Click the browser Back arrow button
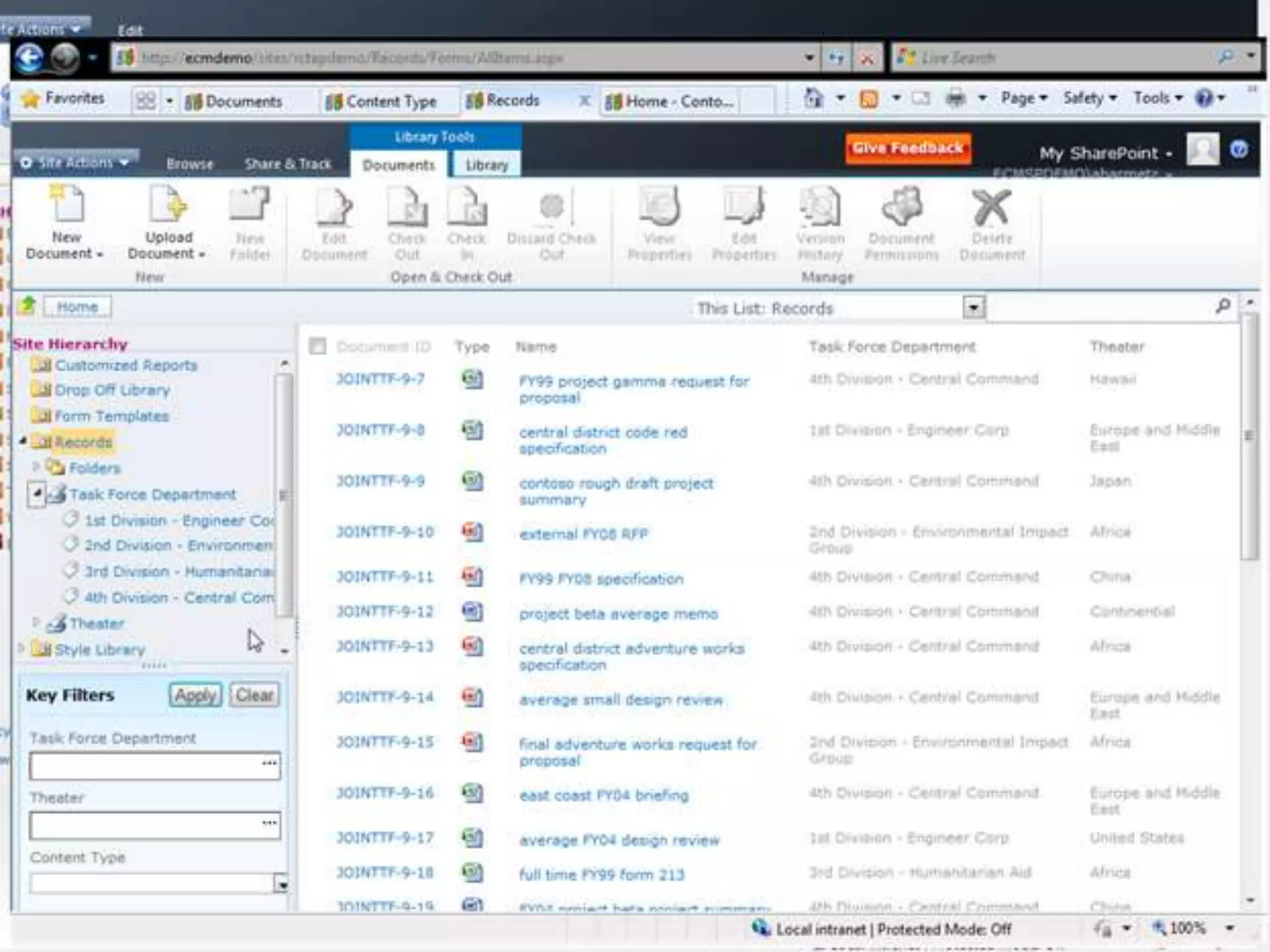The width and height of the screenshot is (1270, 952). 29,59
